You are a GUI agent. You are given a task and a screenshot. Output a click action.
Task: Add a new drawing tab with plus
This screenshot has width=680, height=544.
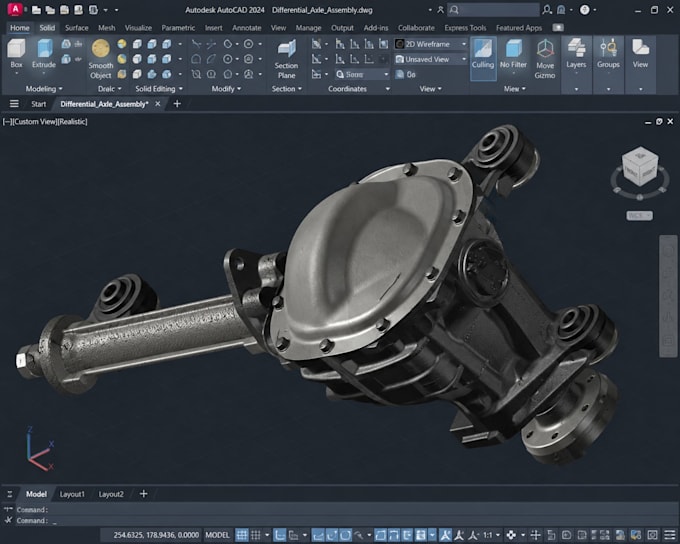tap(177, 104)
